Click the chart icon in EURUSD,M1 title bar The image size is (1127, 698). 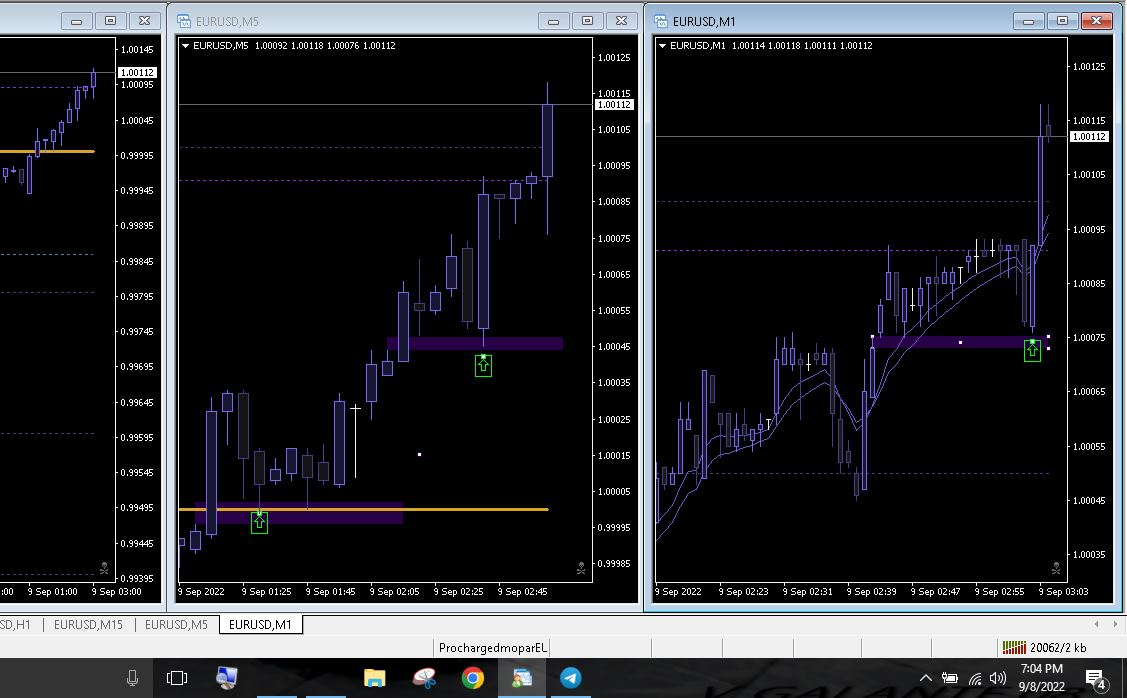coord(661,22)
